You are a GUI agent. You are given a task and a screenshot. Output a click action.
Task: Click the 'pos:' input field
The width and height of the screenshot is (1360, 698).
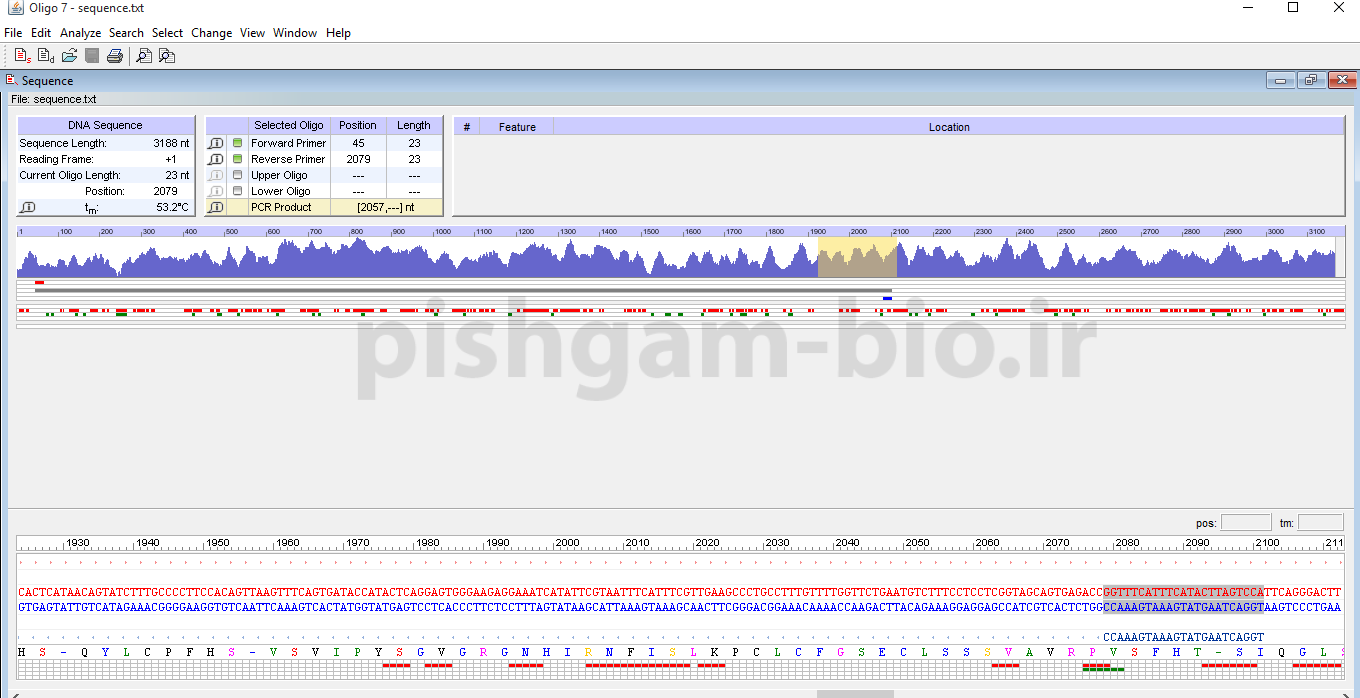(x=1246, y=523)
